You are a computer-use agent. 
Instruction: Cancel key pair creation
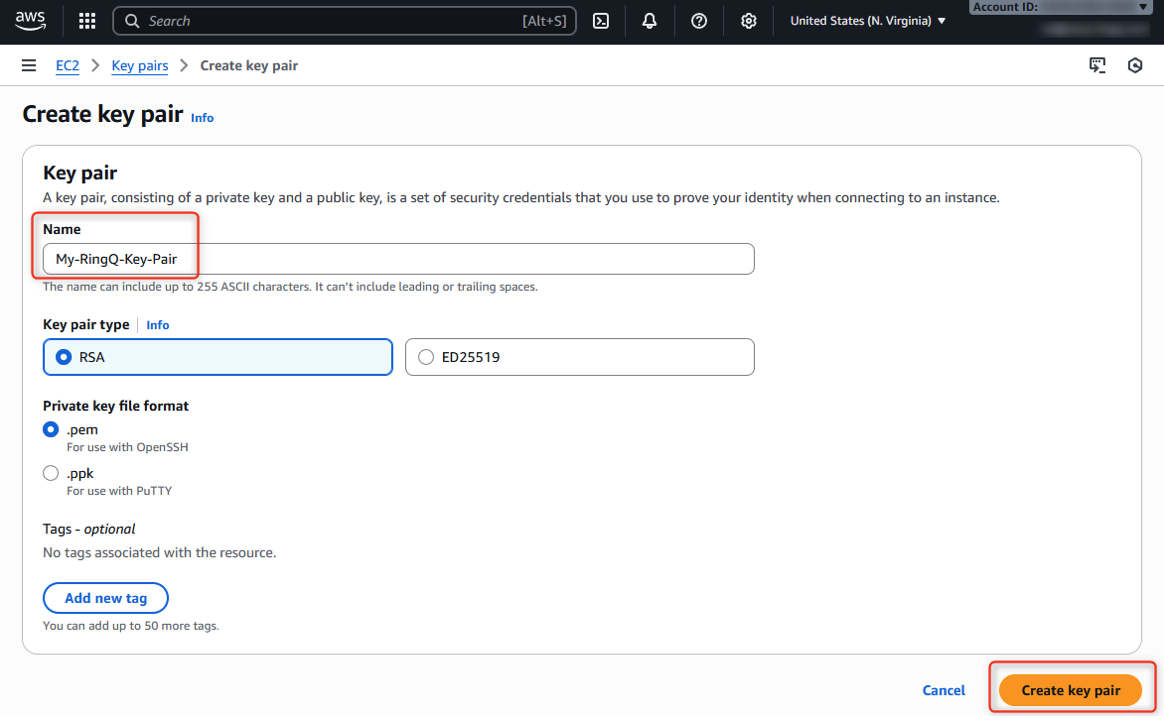(943, 690)
